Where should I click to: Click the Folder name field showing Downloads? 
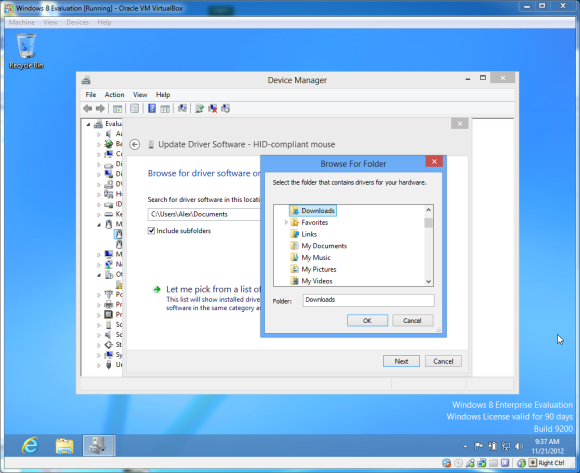tap(368, 300)
